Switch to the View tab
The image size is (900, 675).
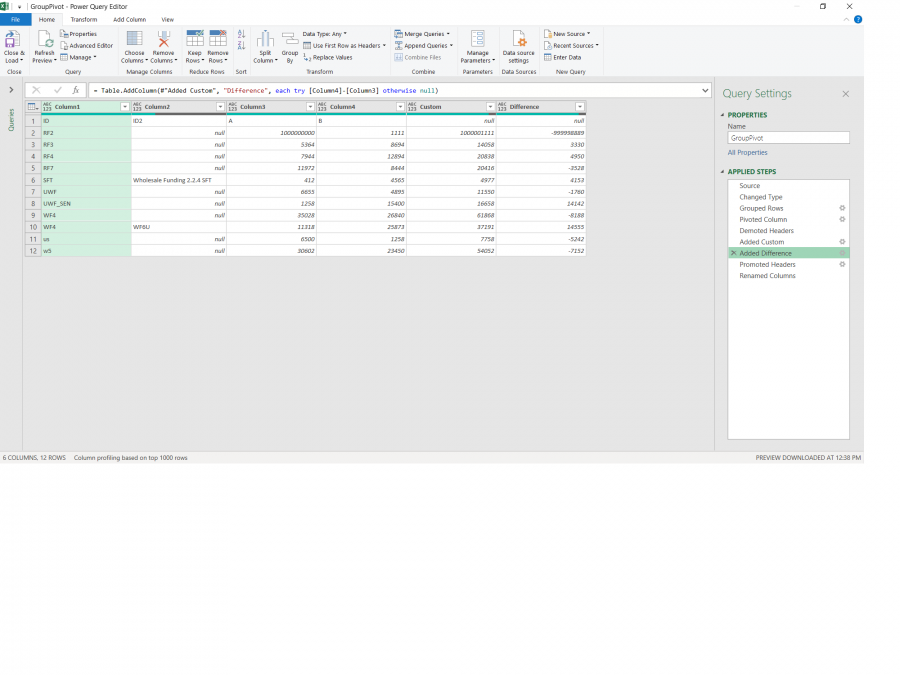(168, 20)
